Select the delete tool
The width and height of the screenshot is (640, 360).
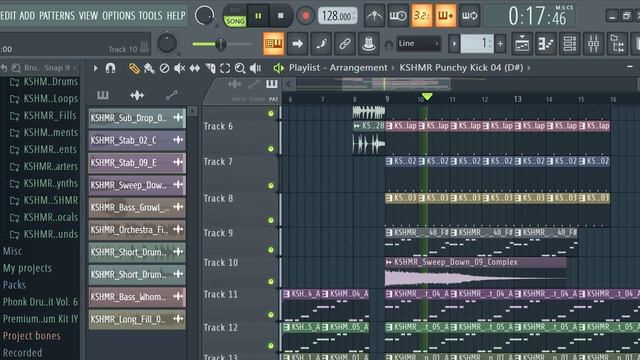pos(164,68)
